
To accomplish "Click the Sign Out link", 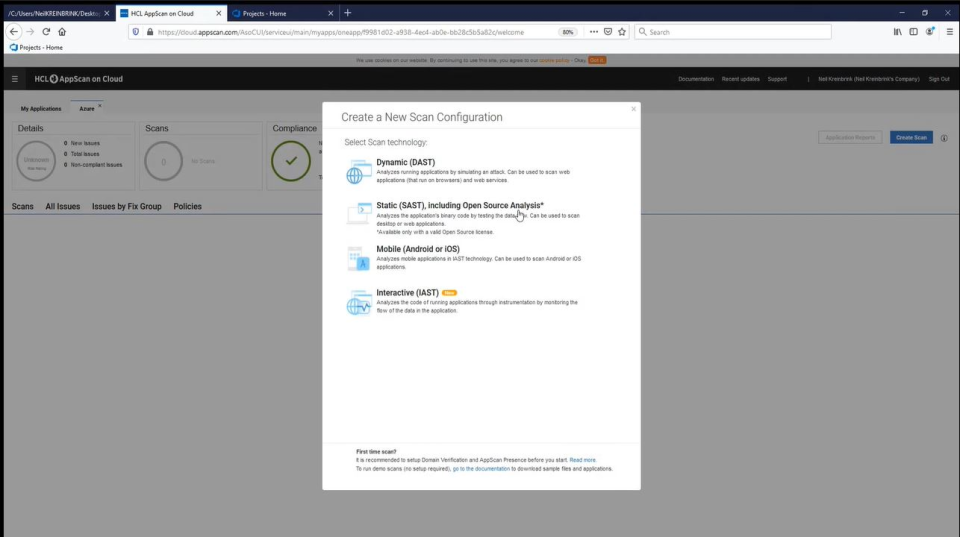I will coord(939,79).
